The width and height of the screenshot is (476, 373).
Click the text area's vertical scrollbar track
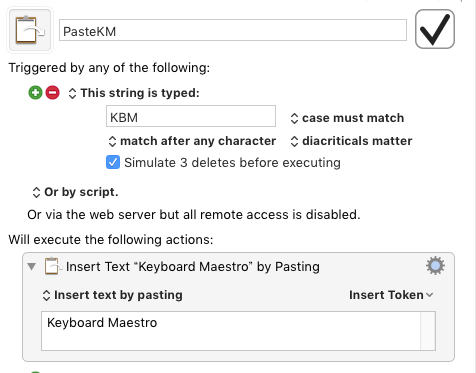click(x=428, y=331)
